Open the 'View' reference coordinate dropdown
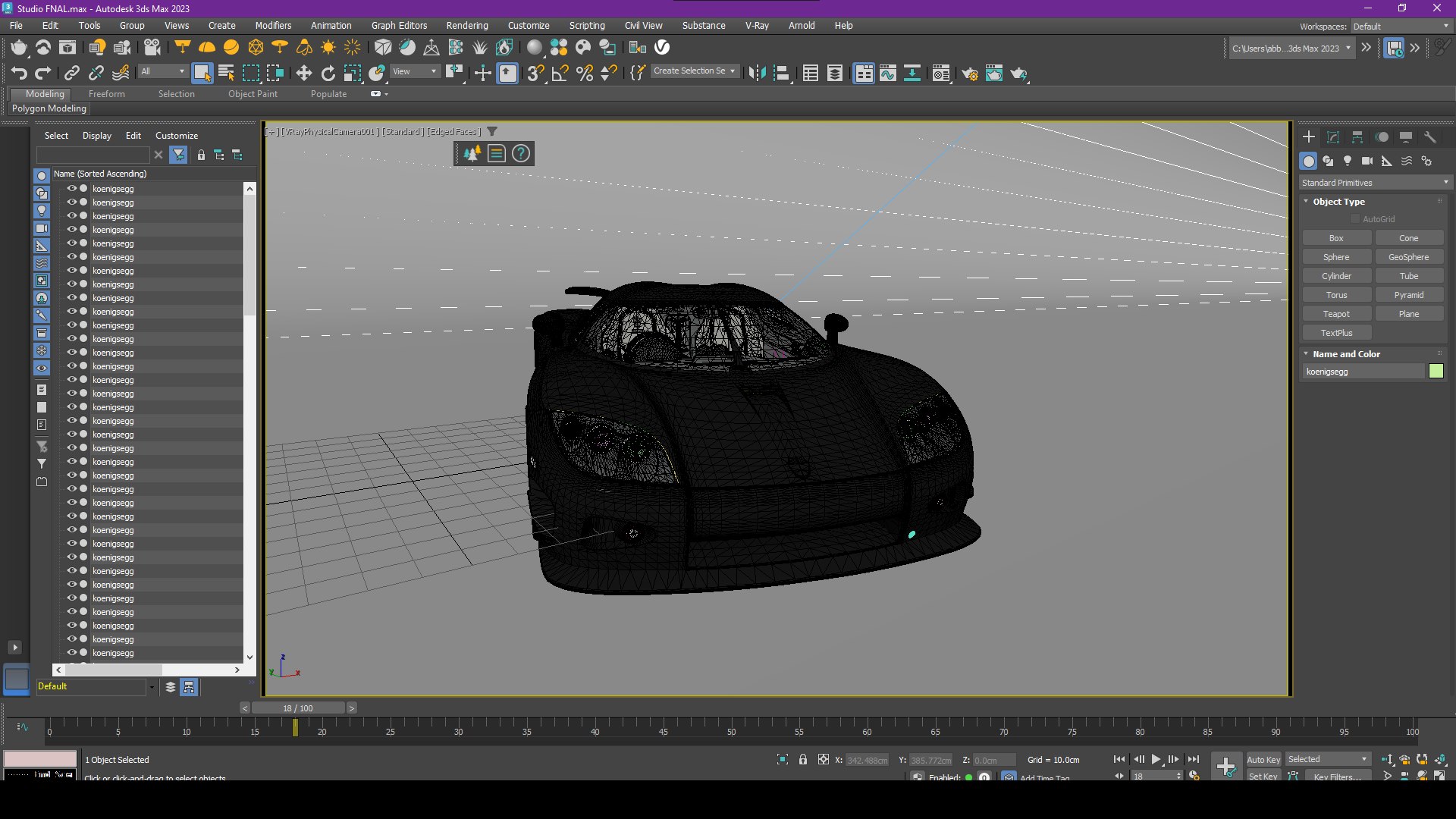 415,71
